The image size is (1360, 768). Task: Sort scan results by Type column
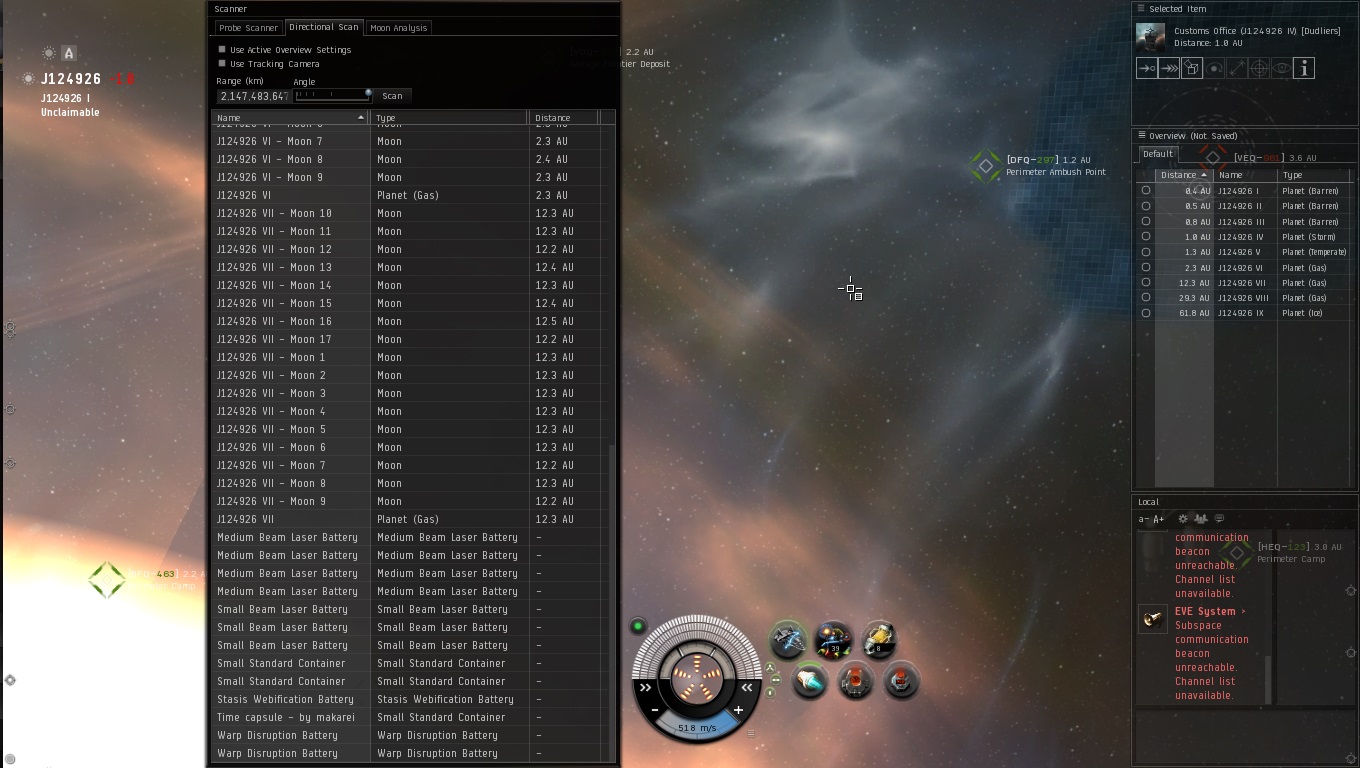coord(449,118)
